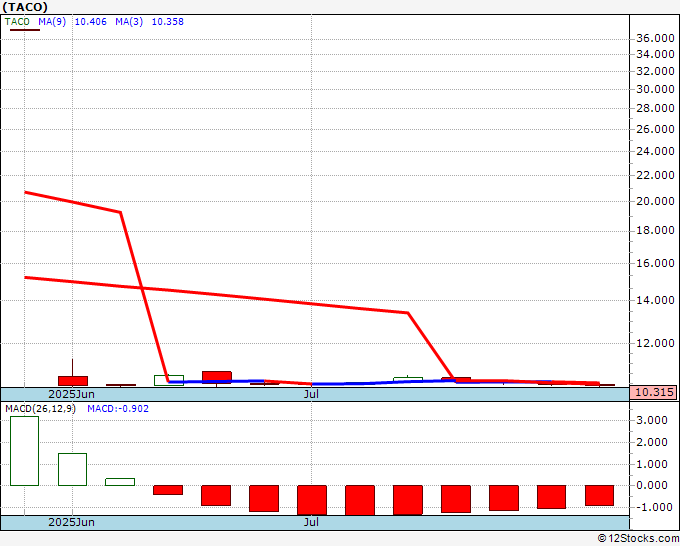Click the 12.000 price axis label

[x=655, y=343]
